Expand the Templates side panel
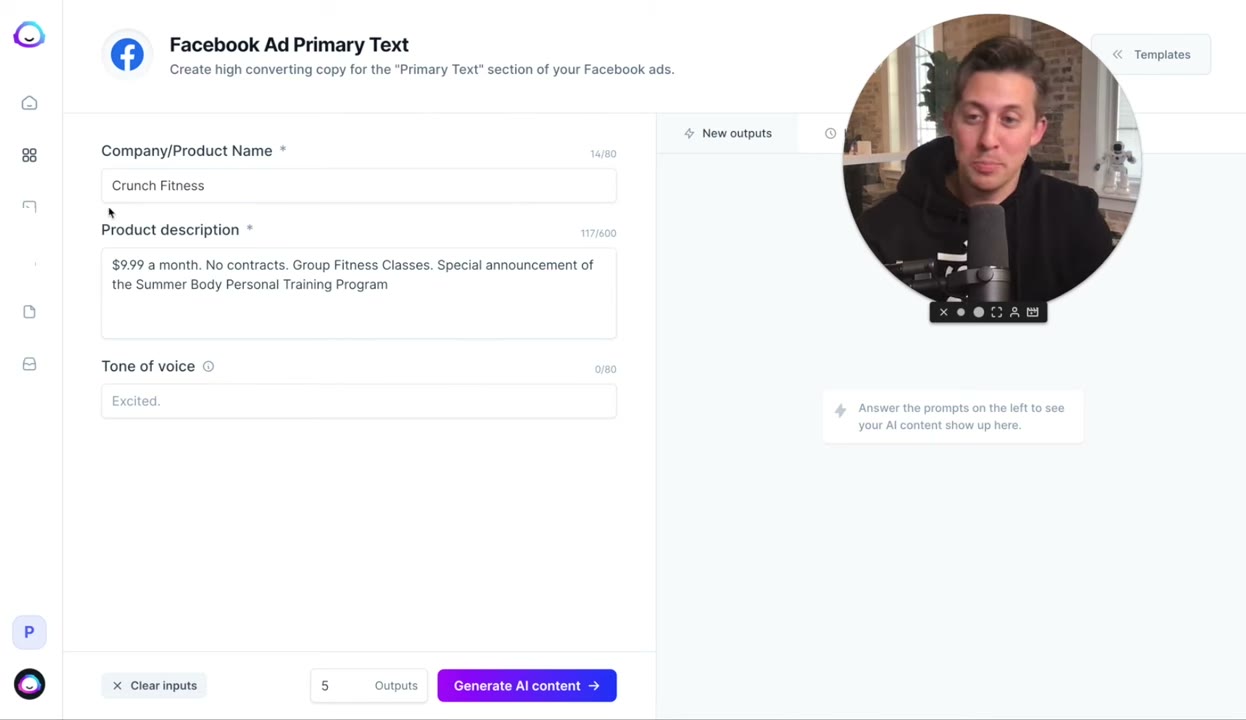This screenshot has width=1246, height=720. point(1151,54)
